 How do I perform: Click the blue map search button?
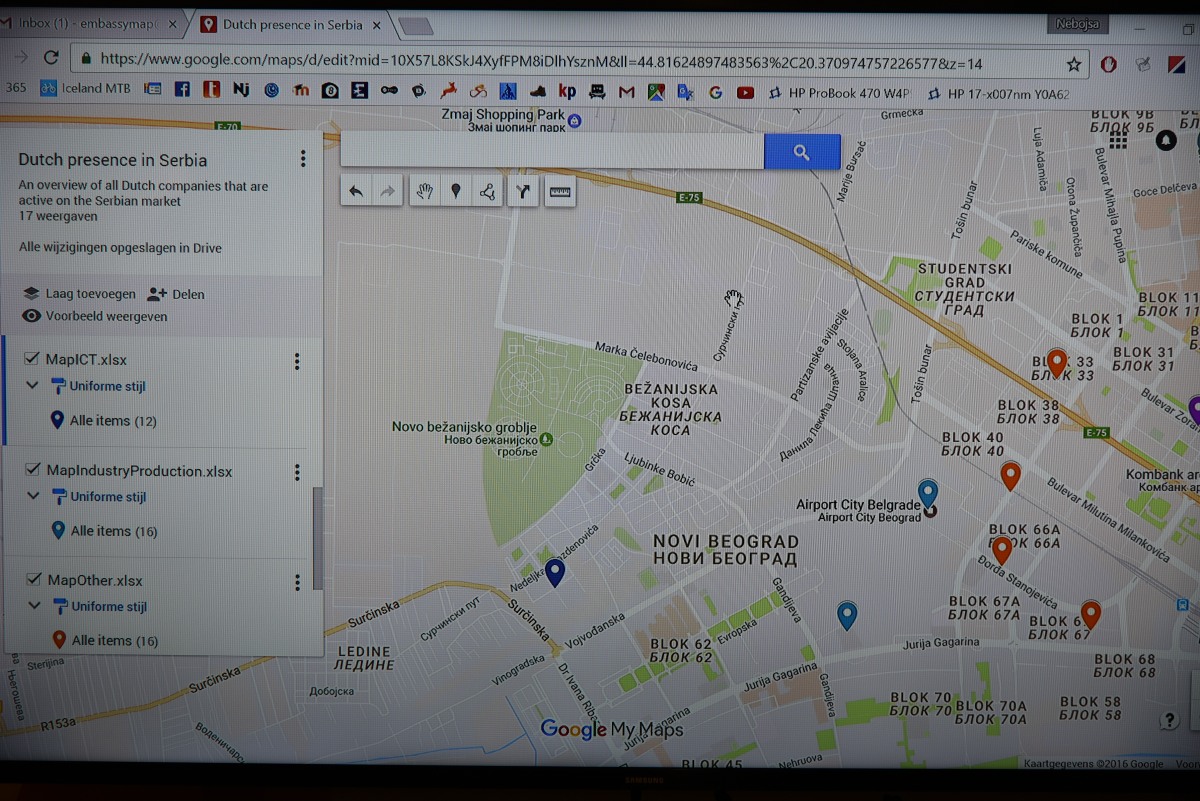(802, 152)
